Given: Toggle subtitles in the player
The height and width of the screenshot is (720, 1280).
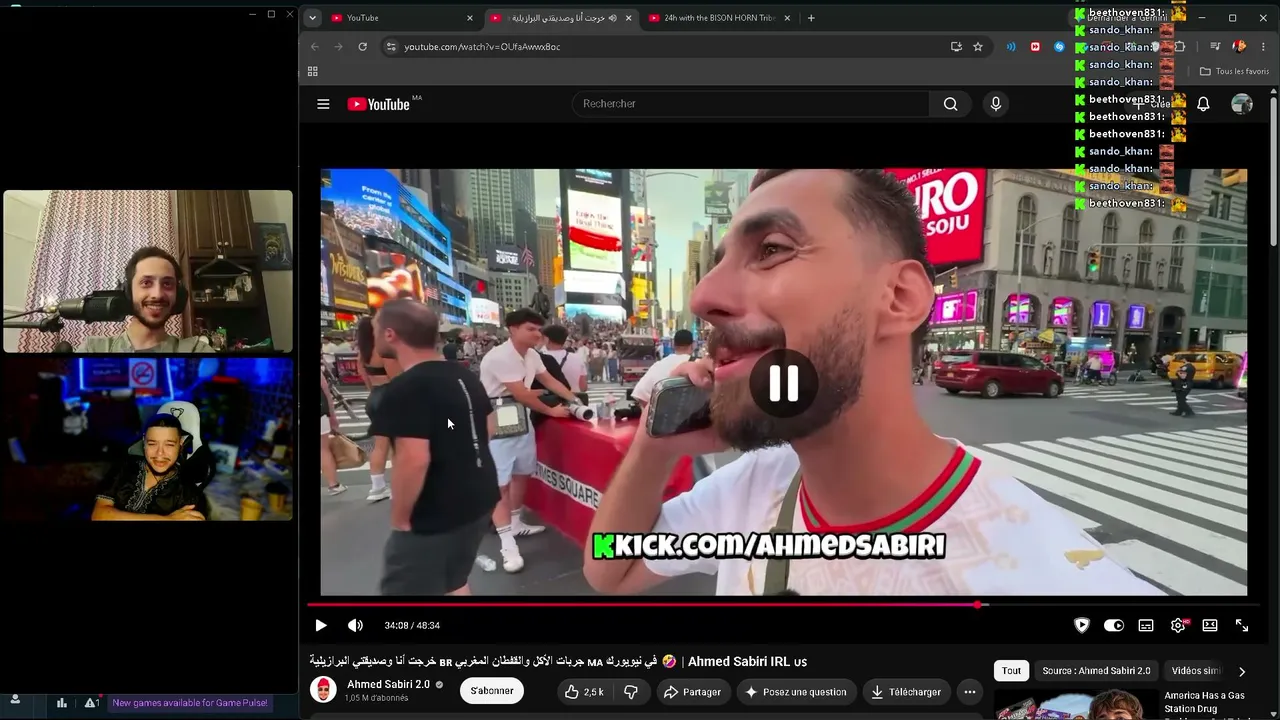Looking at the screenshot, I should point(1146,626).
